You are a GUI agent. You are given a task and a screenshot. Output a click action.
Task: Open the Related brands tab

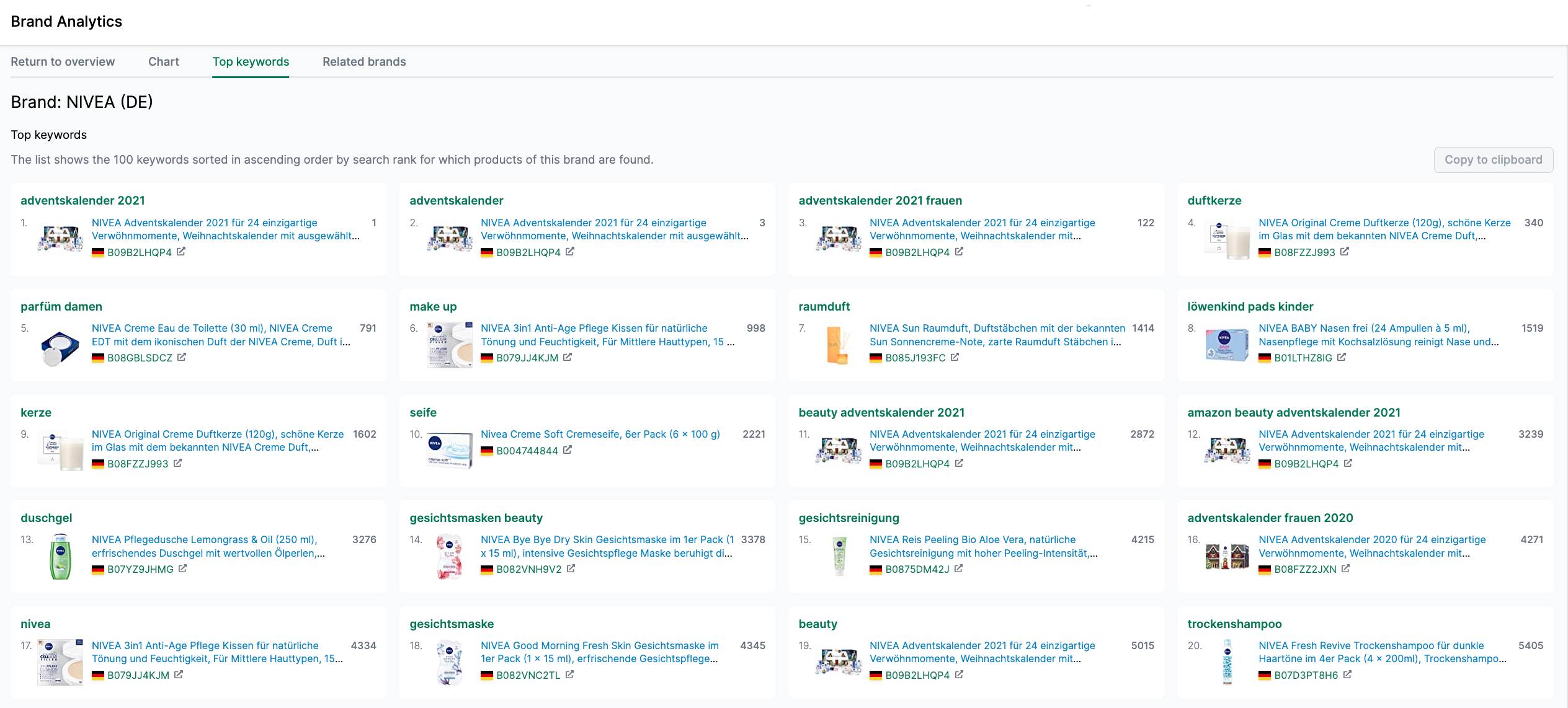click(x=364, y=61)
